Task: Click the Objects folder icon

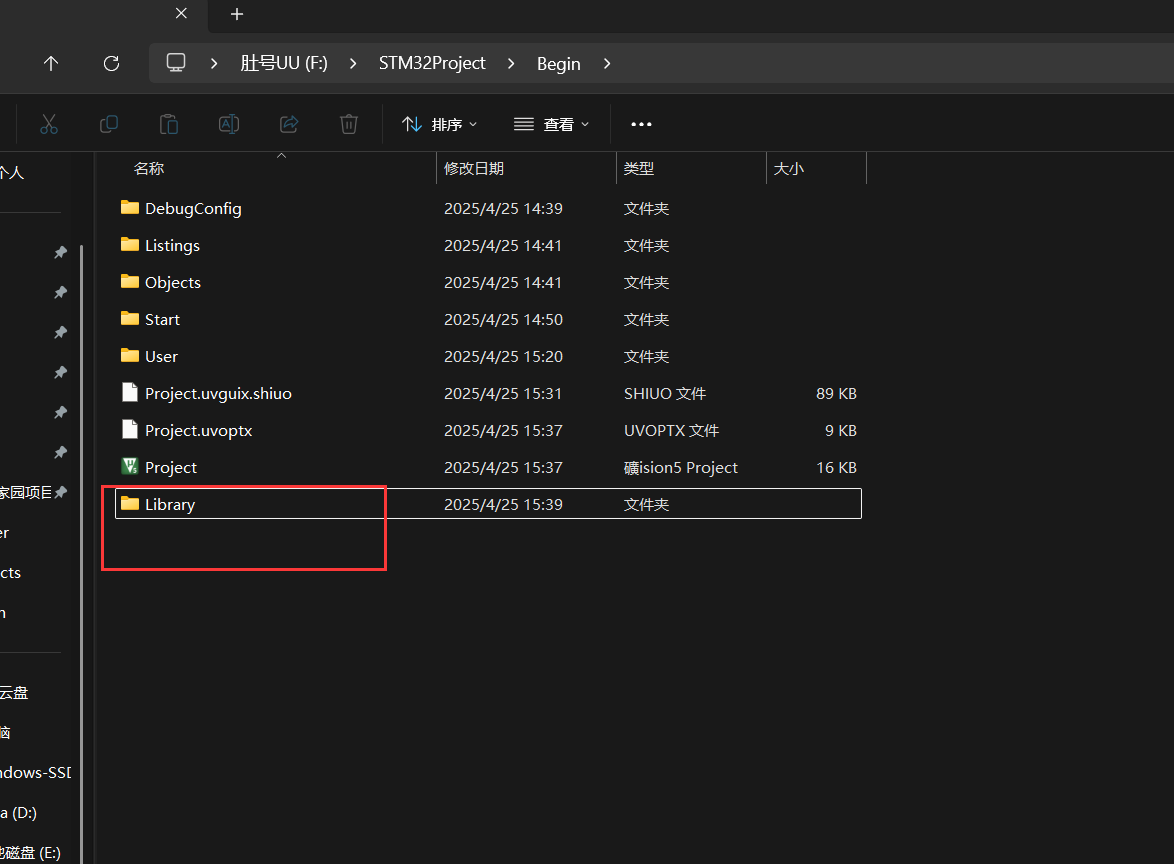Action: [130, 282]
